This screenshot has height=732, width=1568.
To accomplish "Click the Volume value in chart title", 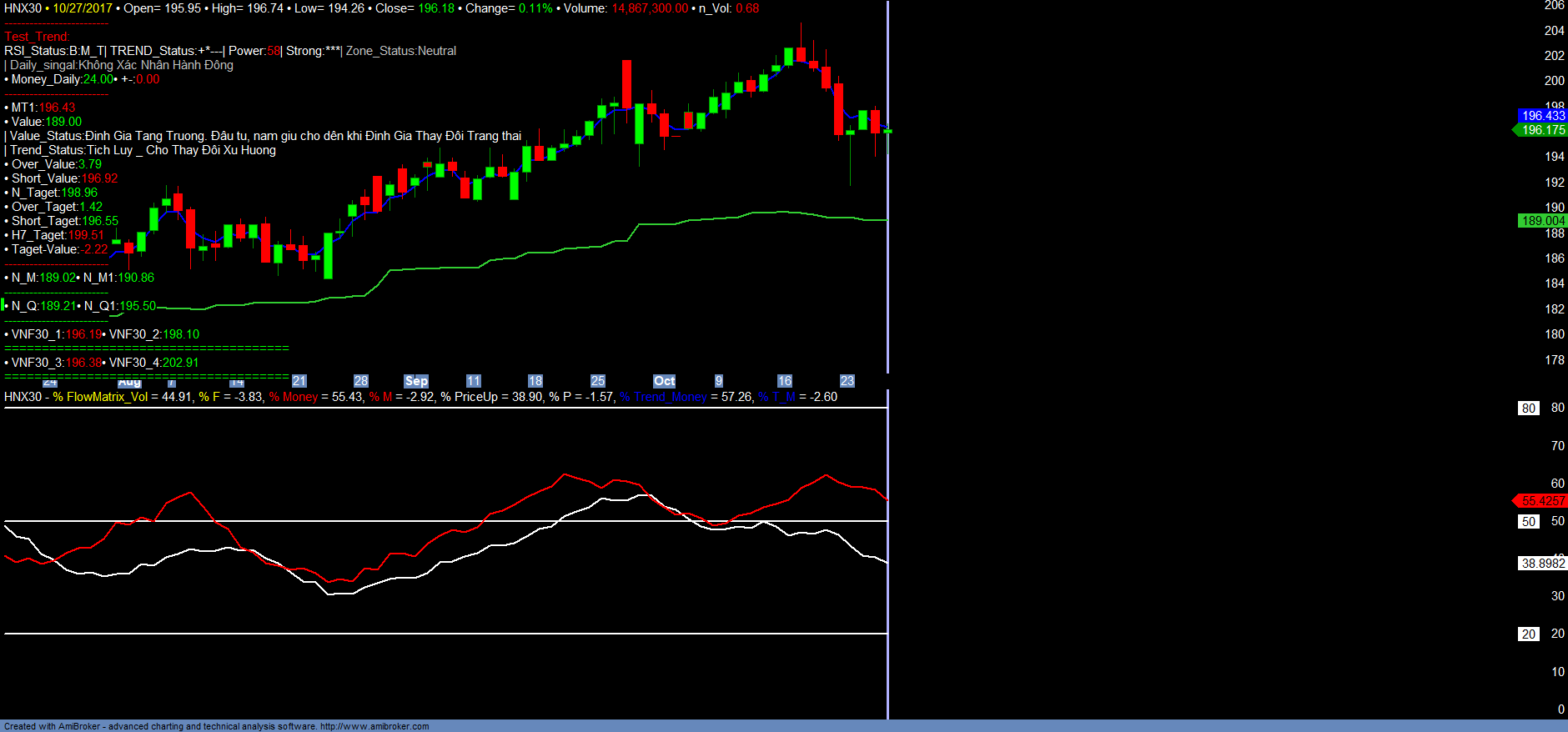I will coord(650,8).
